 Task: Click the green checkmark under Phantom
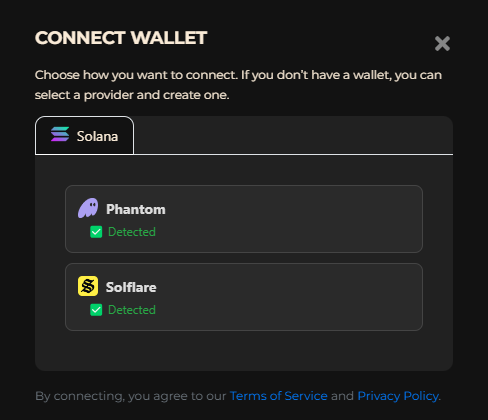[96, 232]
